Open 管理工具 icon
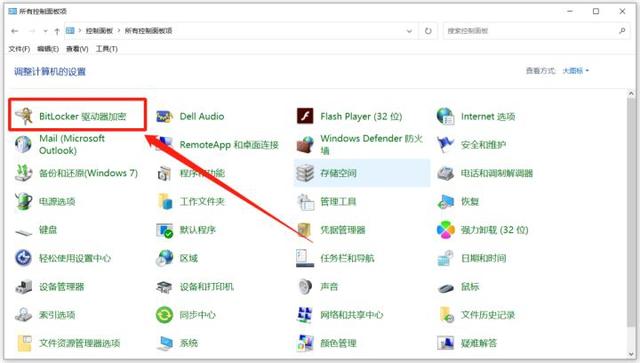 pyautogui.click(x=306, y=202)
